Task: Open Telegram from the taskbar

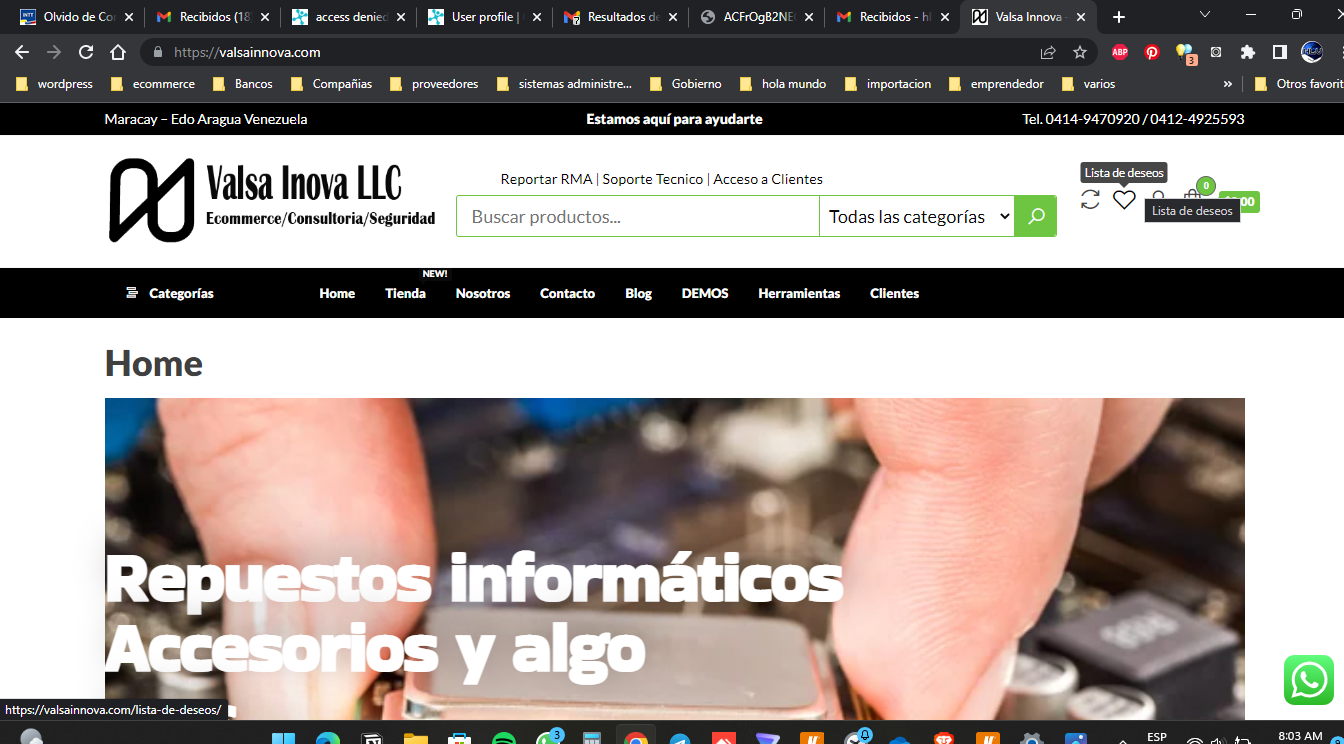Action: pyautogui.click(x=679, y=740)
